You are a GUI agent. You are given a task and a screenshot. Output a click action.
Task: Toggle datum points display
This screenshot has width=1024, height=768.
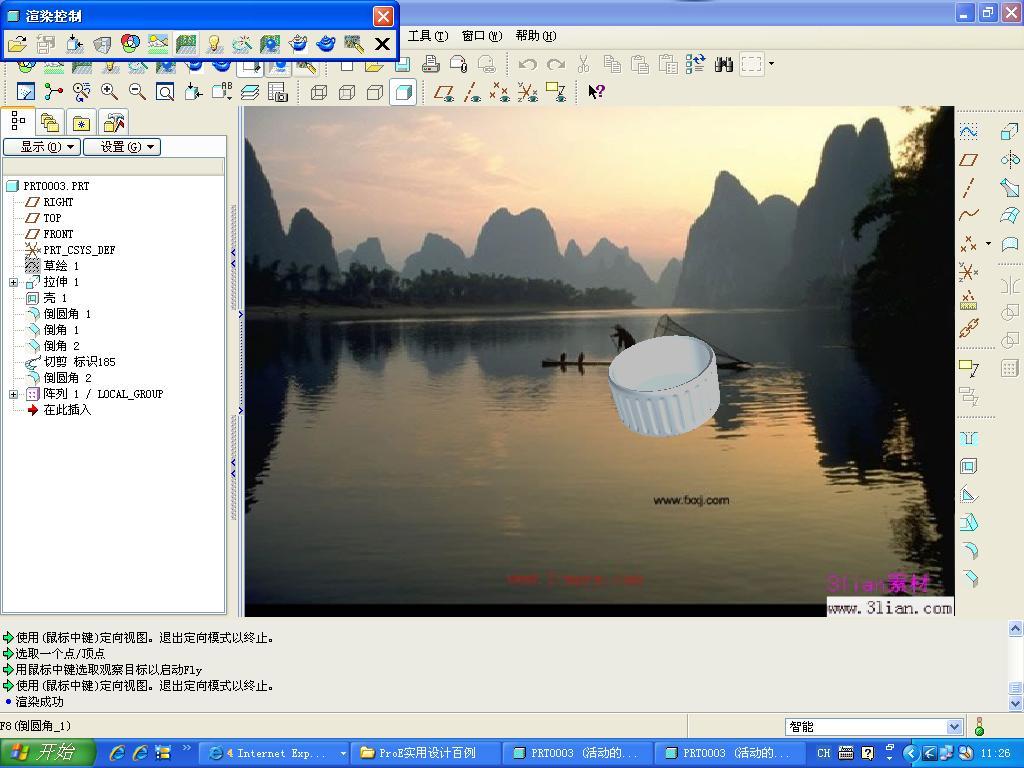[x=500, y=92]
